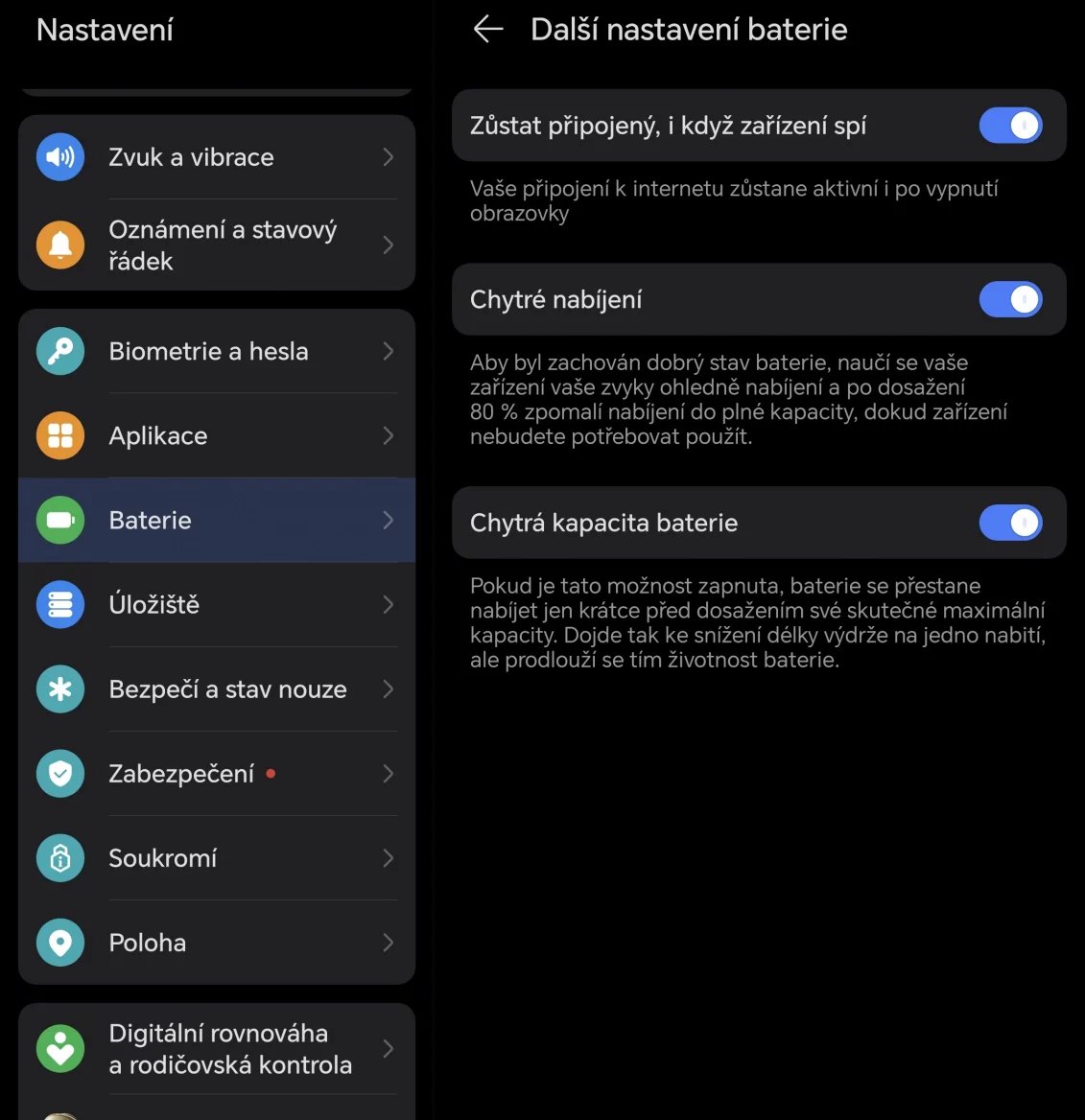Expand Bezpečí a stav nouze chevron

[x=389, y=689]
